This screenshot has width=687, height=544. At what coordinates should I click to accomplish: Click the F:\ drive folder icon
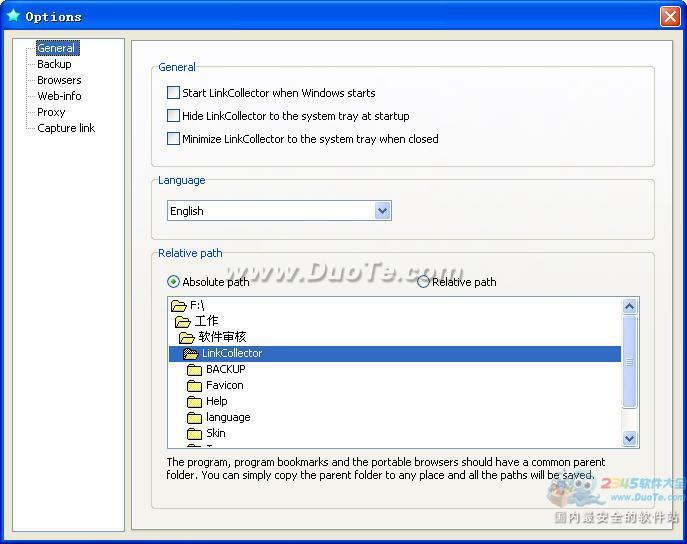[x=179, y=305]
